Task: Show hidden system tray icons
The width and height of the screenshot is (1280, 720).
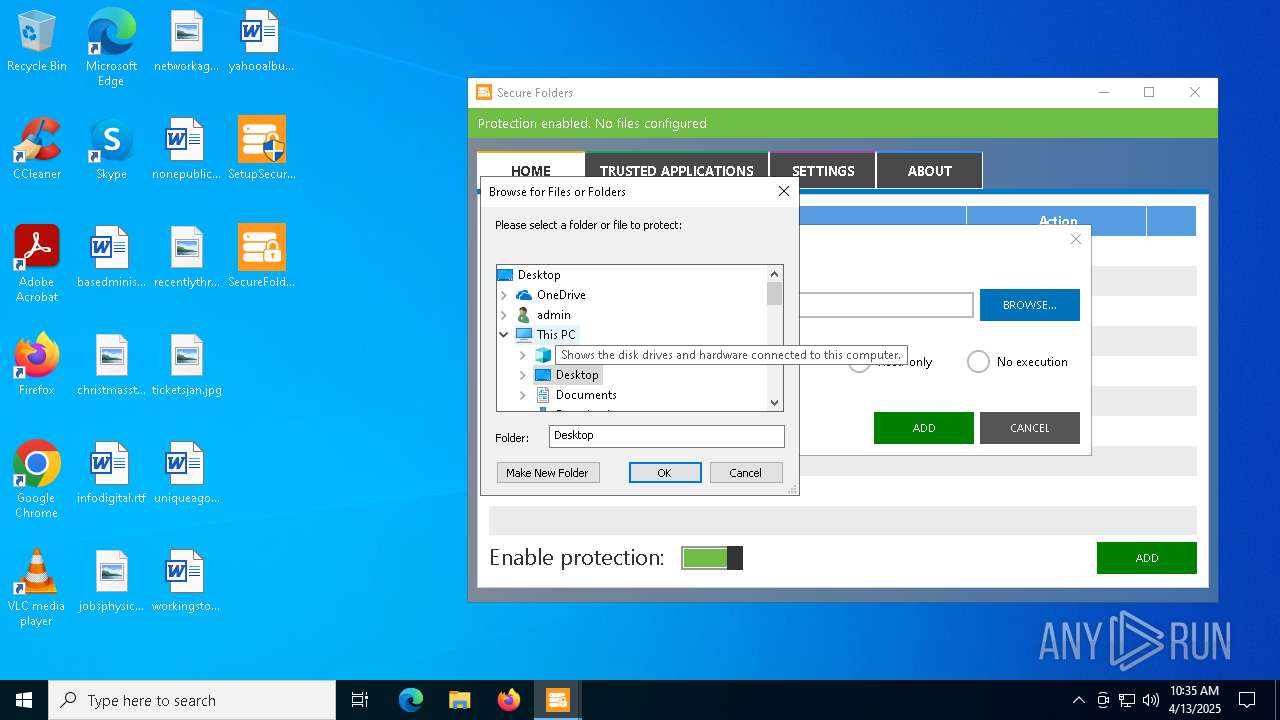Action: click(1078, 700)
